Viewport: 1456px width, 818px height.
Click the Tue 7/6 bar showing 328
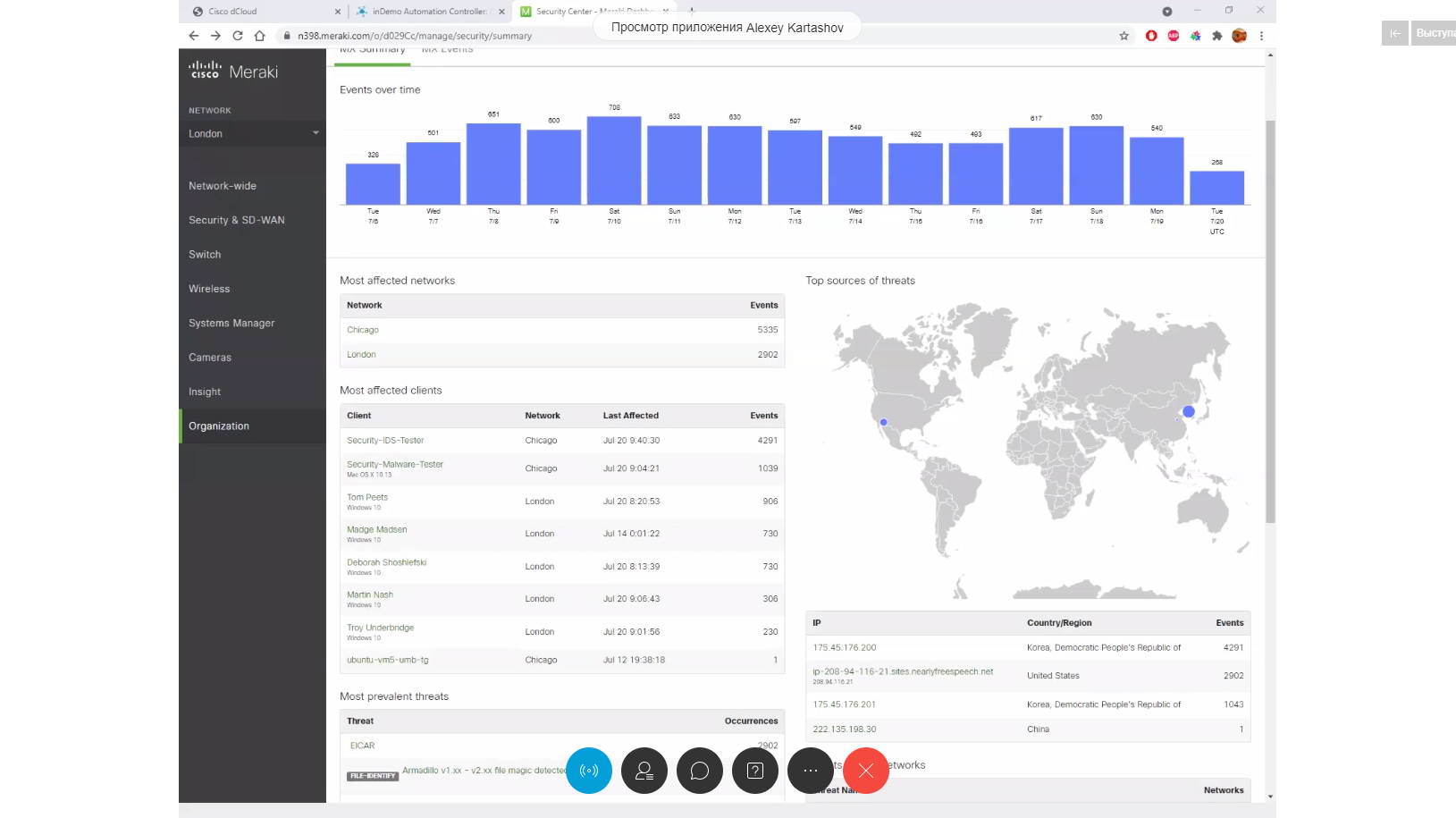373,184
